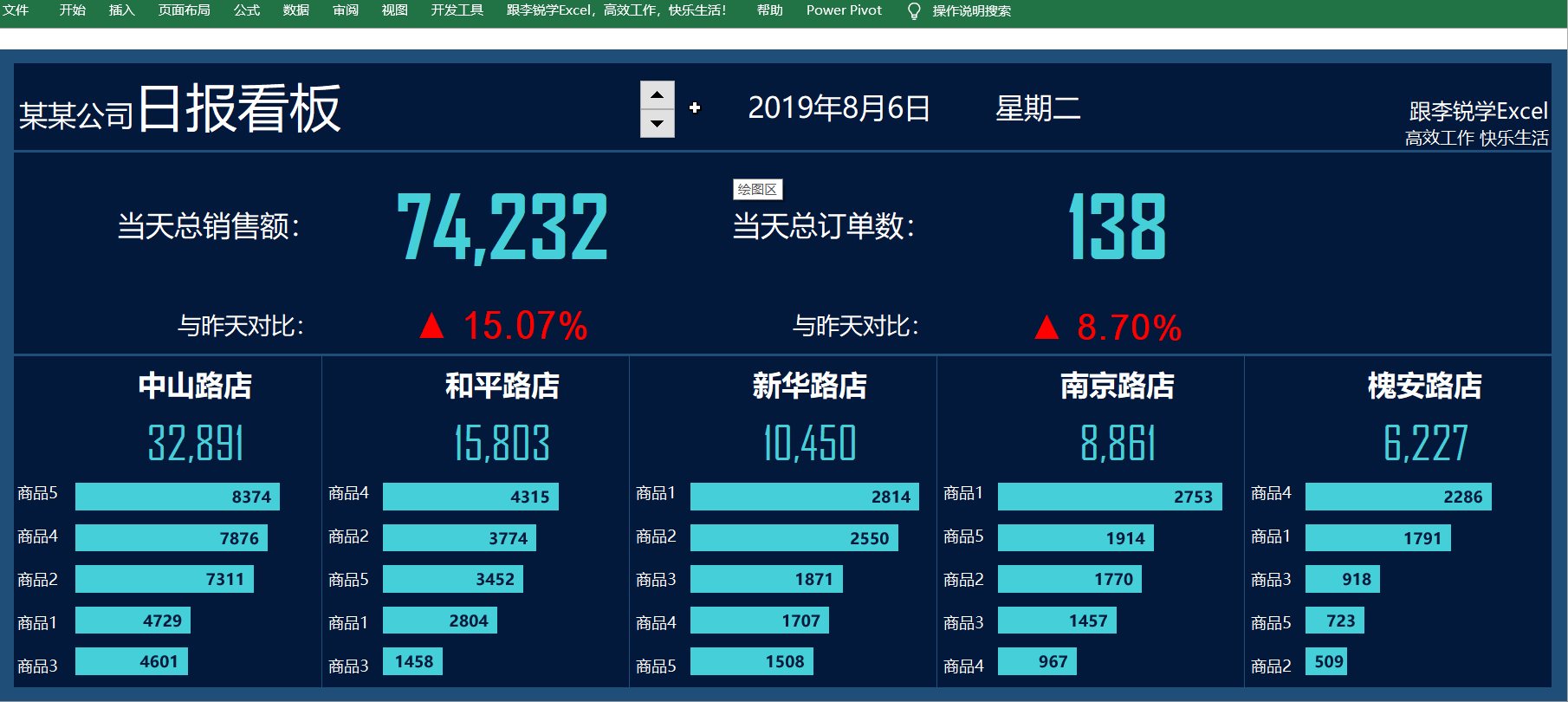
Task: Switch to the 开始 ribbon tab
Action: [73, 10]
